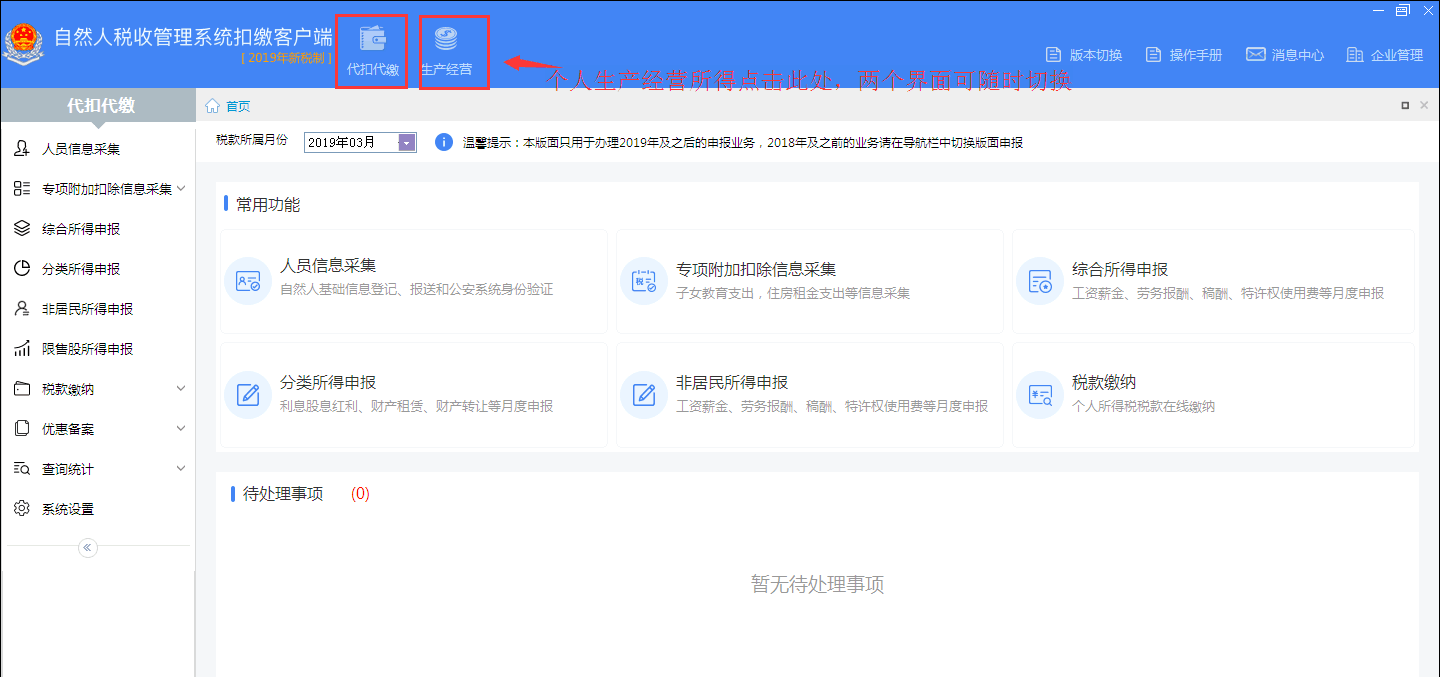
Task: Click the list icon beside 专项附加扣除信息采集 in sidebar
Action: (x=22, y=189)
